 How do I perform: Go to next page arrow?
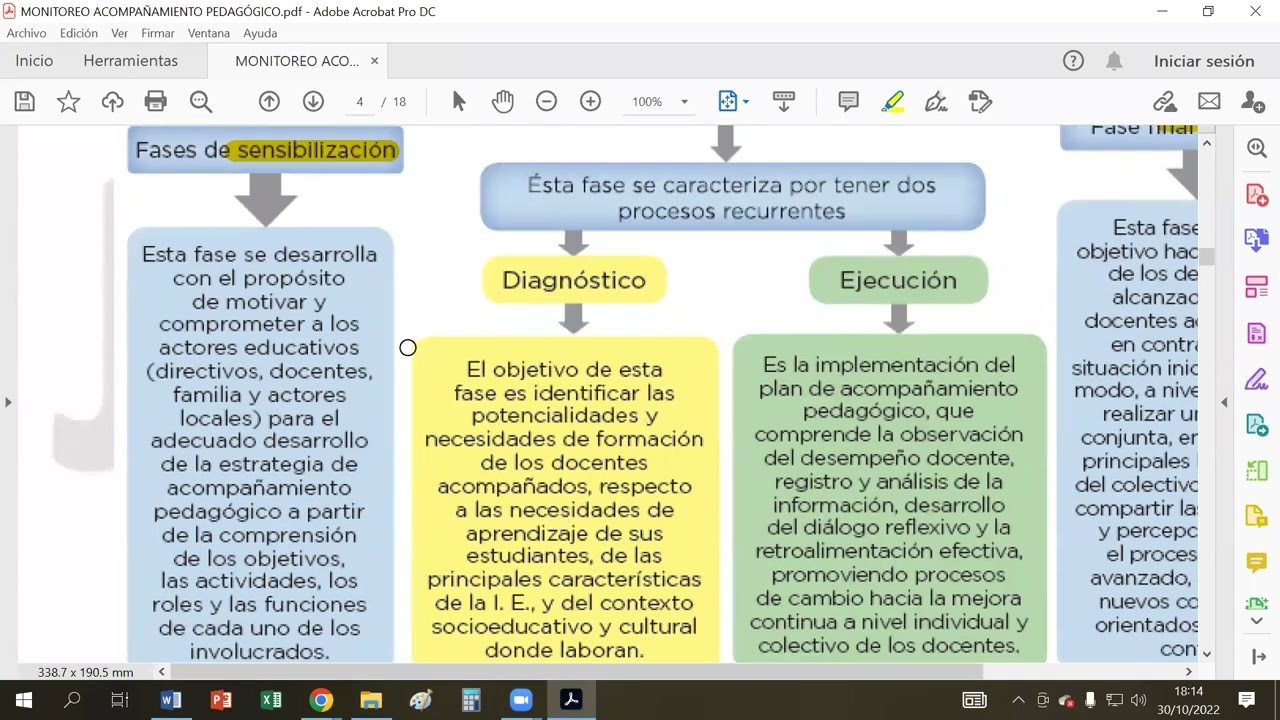click(313, 101)
